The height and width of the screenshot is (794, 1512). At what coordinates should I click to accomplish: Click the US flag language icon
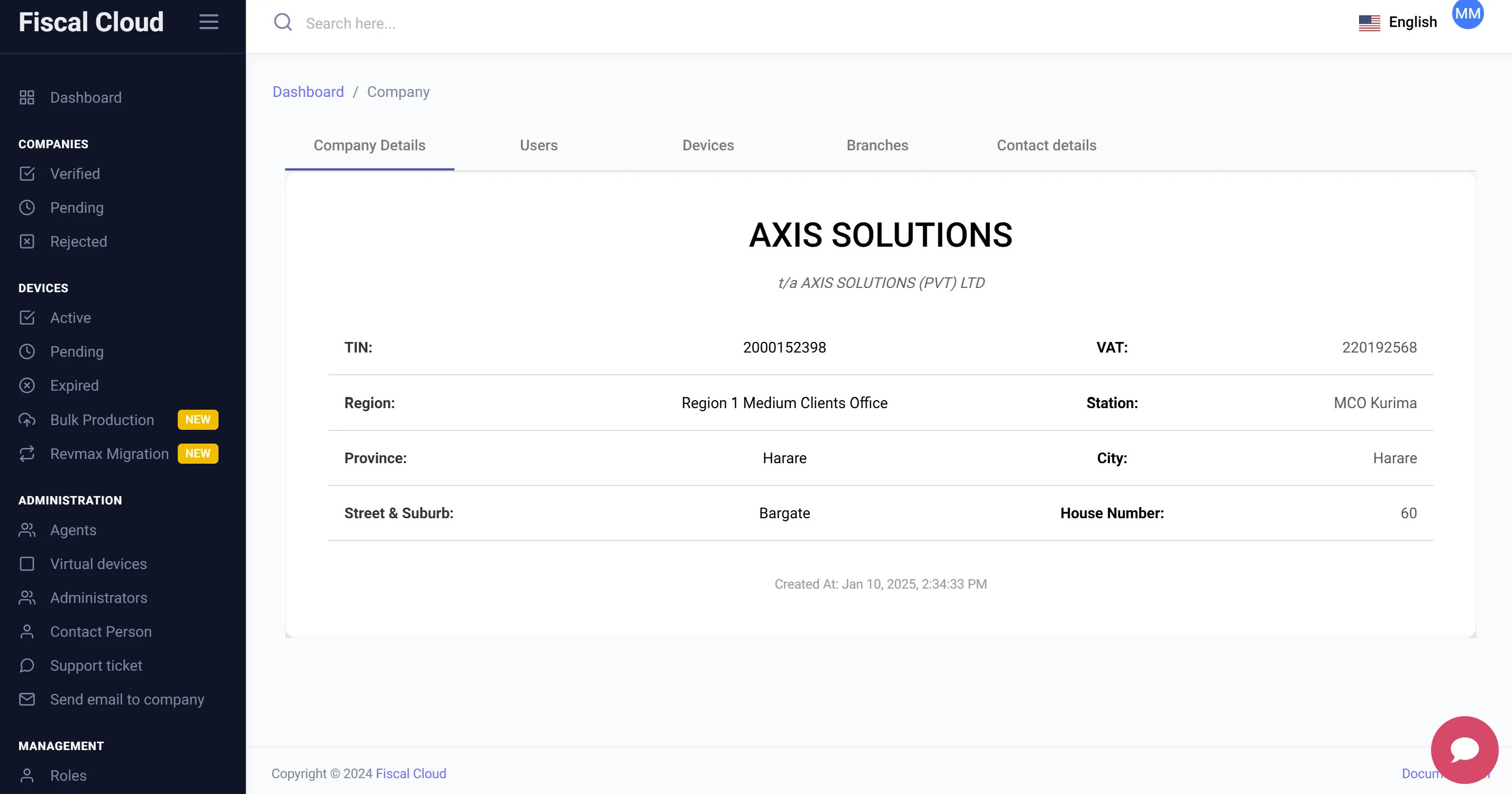pos(1369,23)
